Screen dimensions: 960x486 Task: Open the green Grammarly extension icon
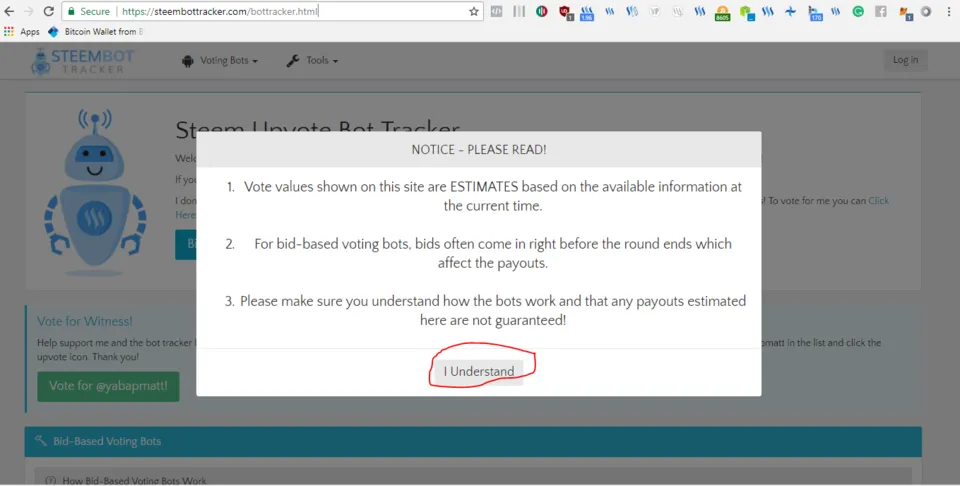click(858, 11)
